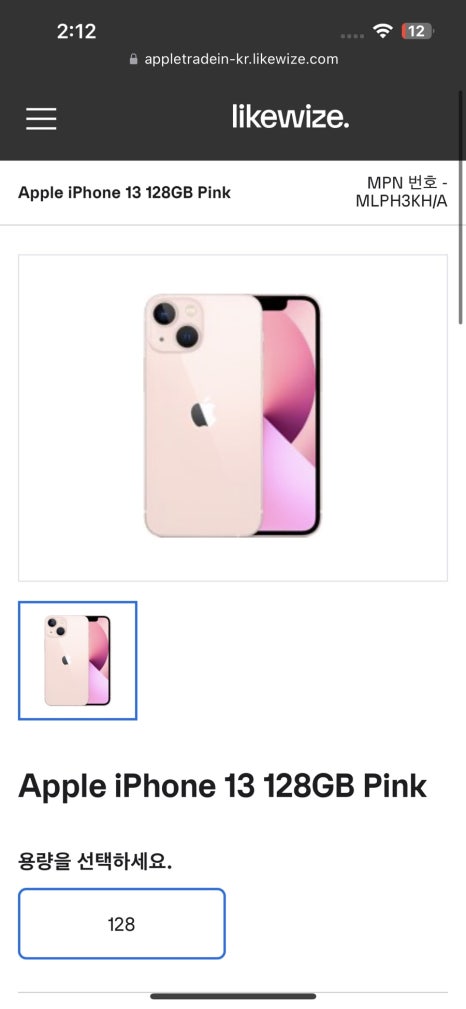Click the top bar title Apple iPhone 13 128GB Pink
This screenshot has height=1009, width=466.
(x=124, y=192)
